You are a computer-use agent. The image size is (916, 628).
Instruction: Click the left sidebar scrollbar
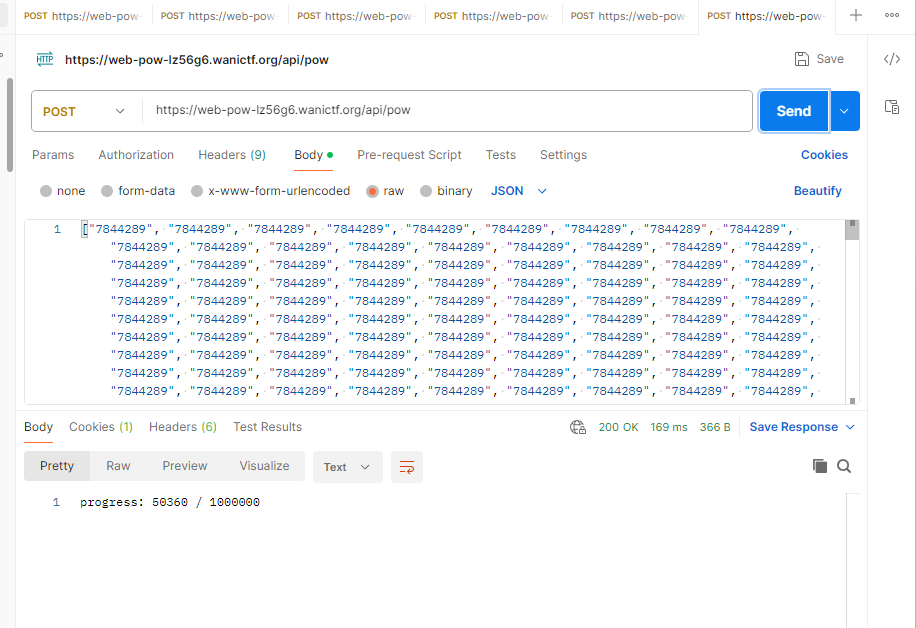point(9,125)
